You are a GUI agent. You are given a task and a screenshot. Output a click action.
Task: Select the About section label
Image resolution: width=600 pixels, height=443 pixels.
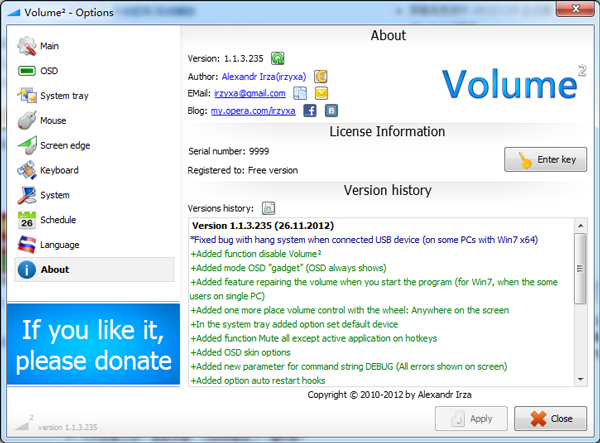pos(55,270)
